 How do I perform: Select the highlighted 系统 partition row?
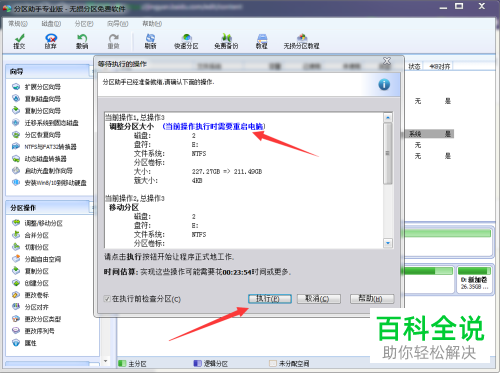430,134
